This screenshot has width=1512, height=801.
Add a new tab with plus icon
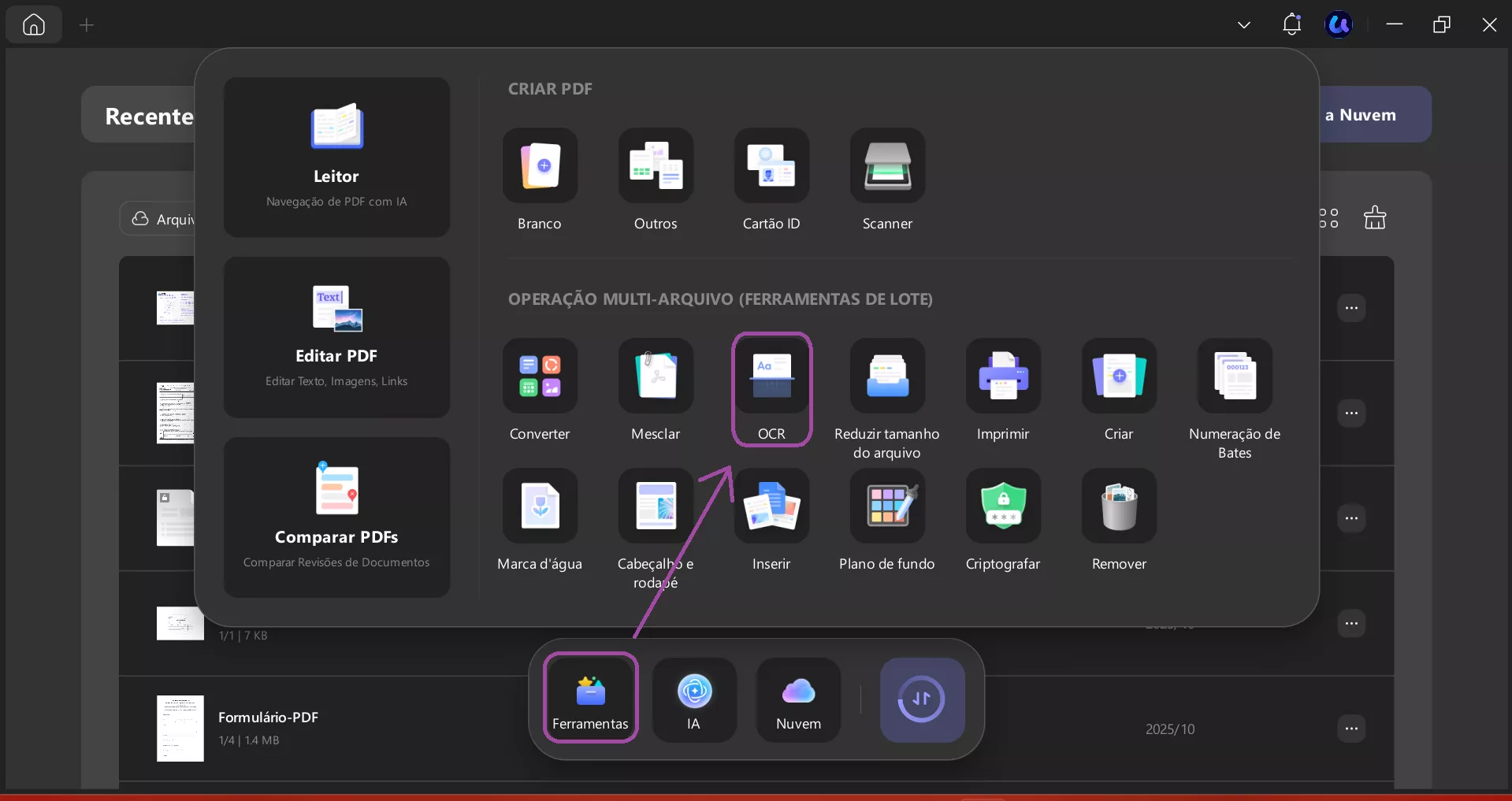[x=87, y=25]
